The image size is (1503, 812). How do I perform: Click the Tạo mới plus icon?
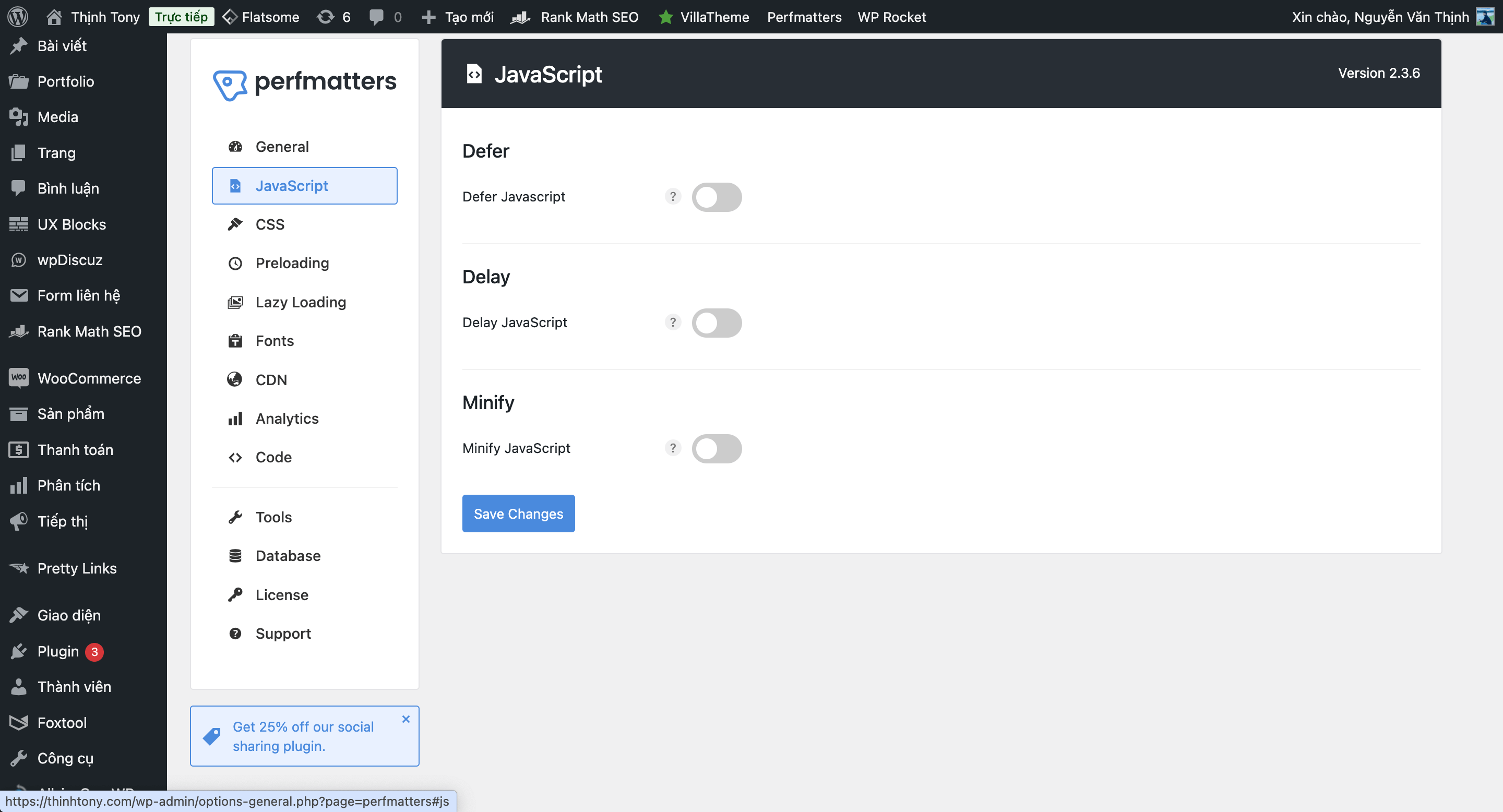(429, 16)
